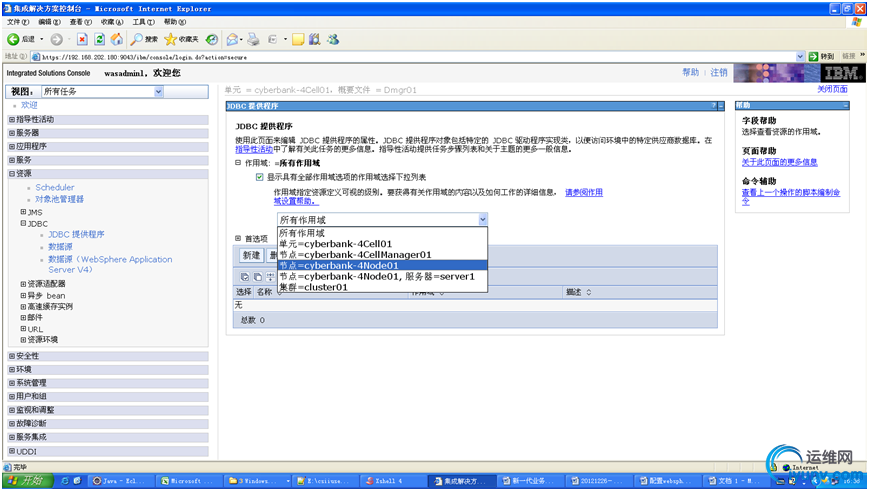Select 节点=cyberbank-4CellManager01 option
Image resolution: width=869 pixels, height=491 pixels.
pyautogui.click(x=382, y=255)
